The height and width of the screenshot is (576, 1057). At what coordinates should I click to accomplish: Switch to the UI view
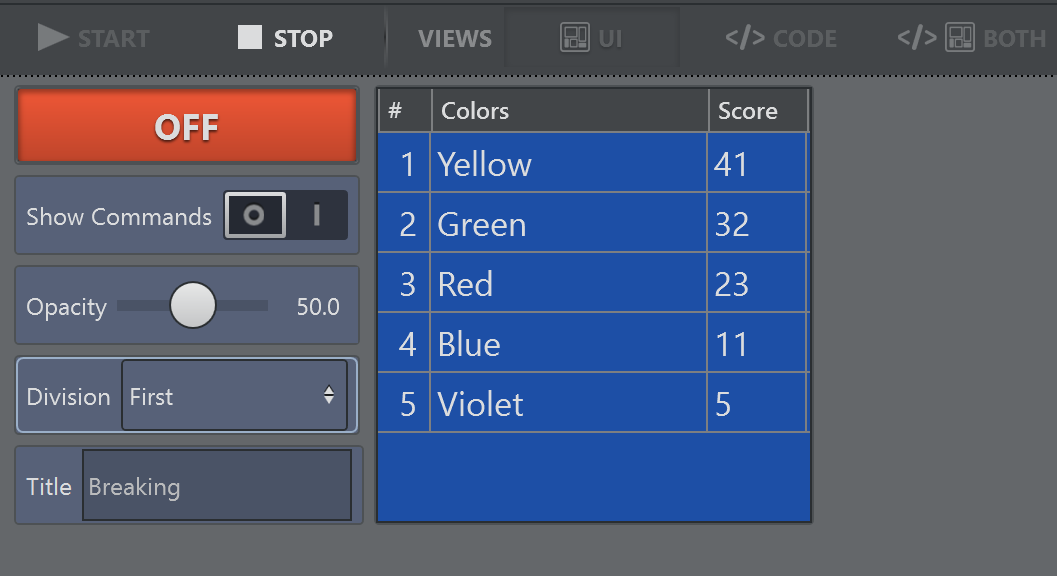[591, 38]
